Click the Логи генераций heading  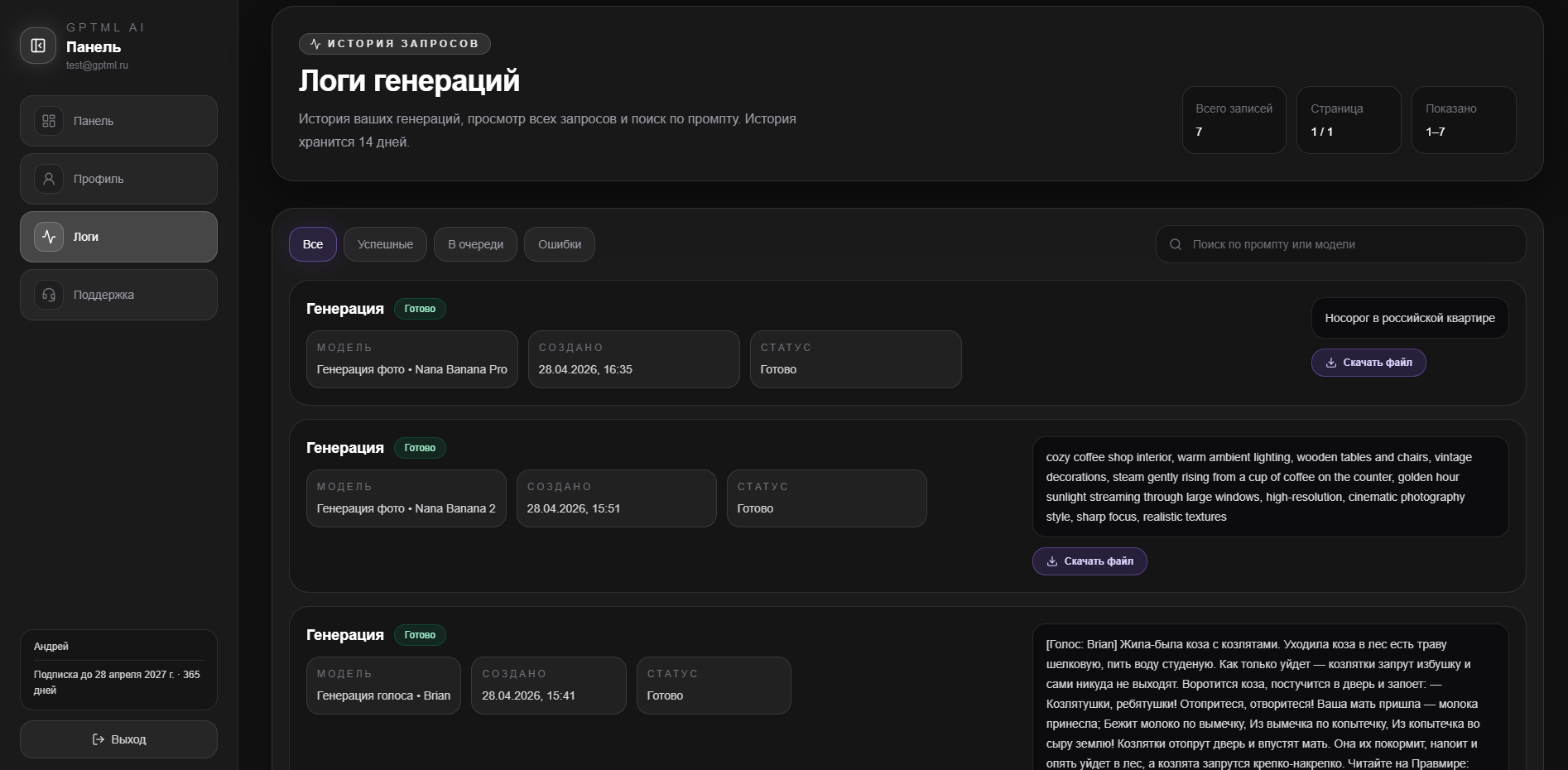pyautogui.click(x=409, y=80)
